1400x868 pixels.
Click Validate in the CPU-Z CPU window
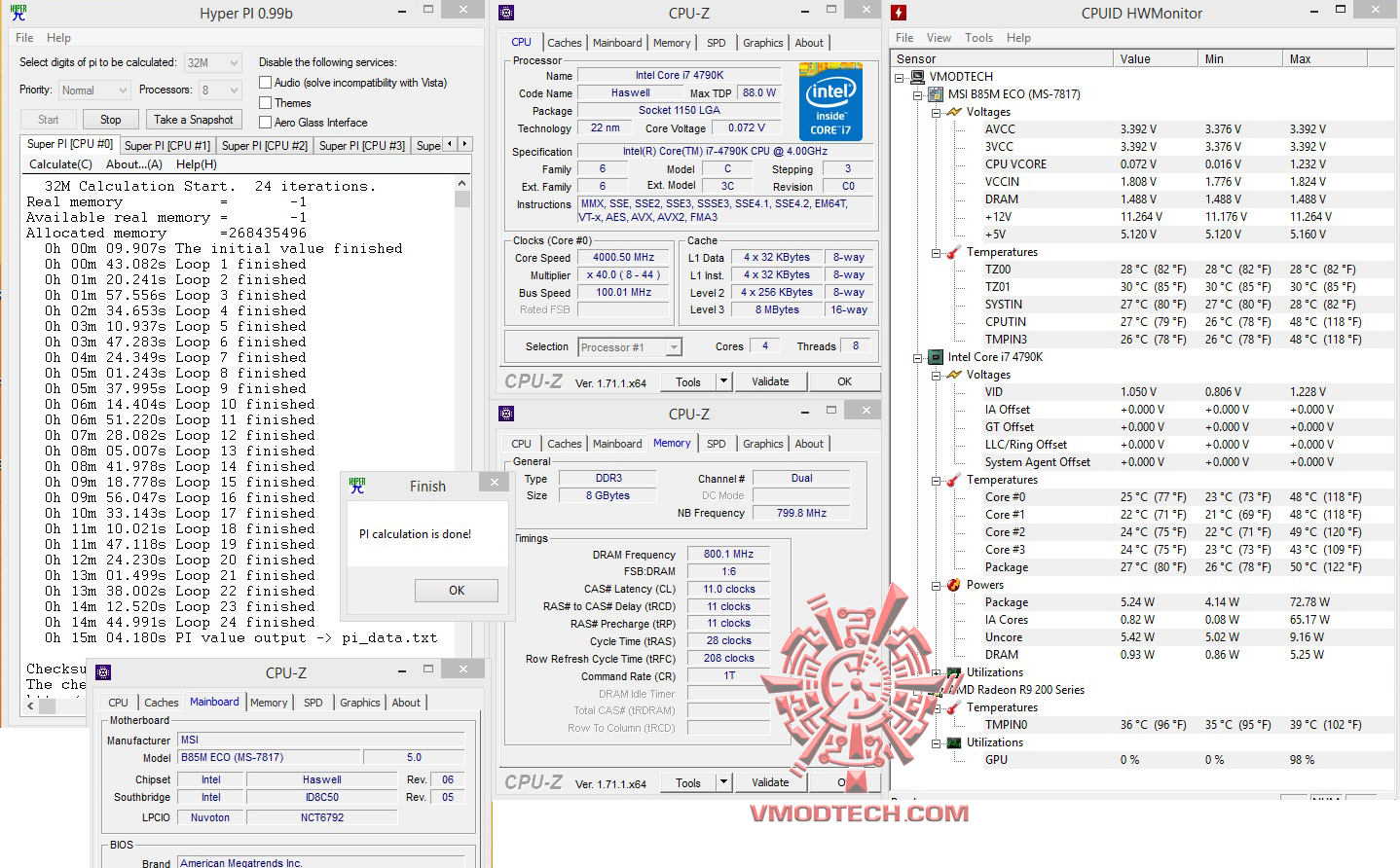pyautogui.click(x=770, y=381)
